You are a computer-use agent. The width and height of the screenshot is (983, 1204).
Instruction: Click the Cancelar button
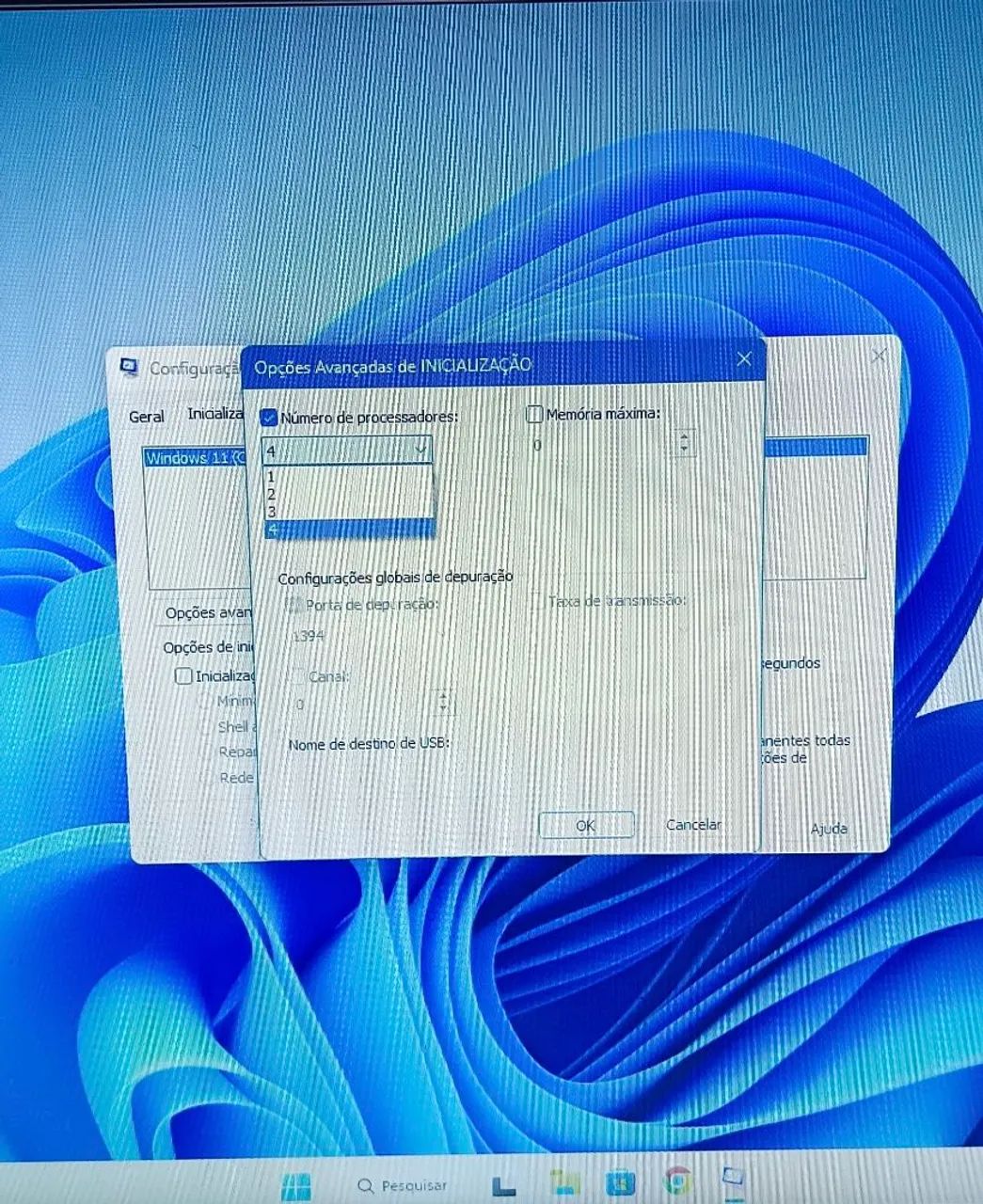click(693, 824)
